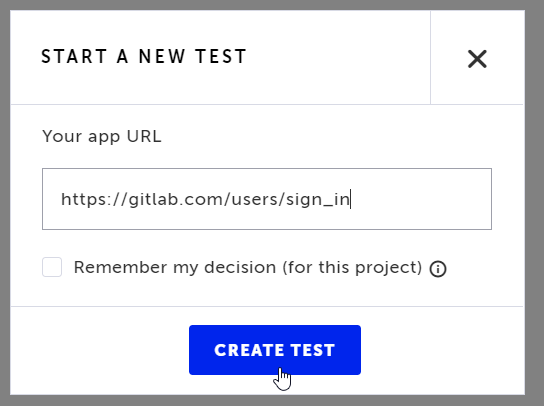This screenshot has width=544, height=406.
Task: Click blank header space right of the title
Action: click(338, 57)
